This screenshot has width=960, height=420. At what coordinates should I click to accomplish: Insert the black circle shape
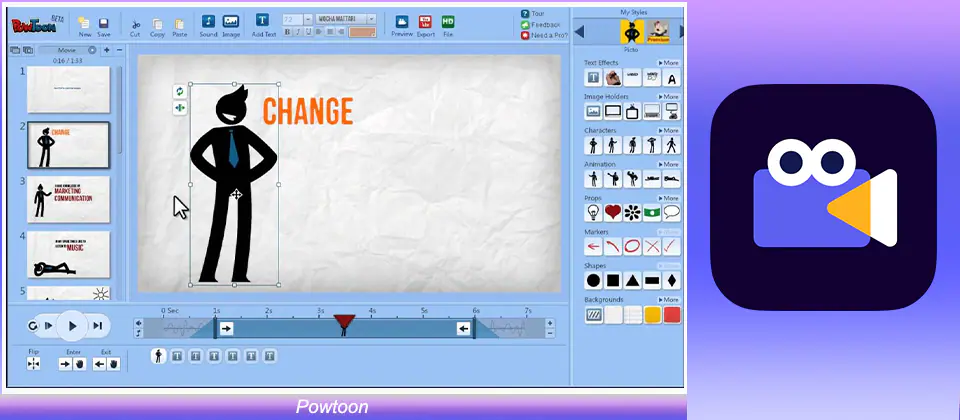pyautogui.click(x=593, y=281)
